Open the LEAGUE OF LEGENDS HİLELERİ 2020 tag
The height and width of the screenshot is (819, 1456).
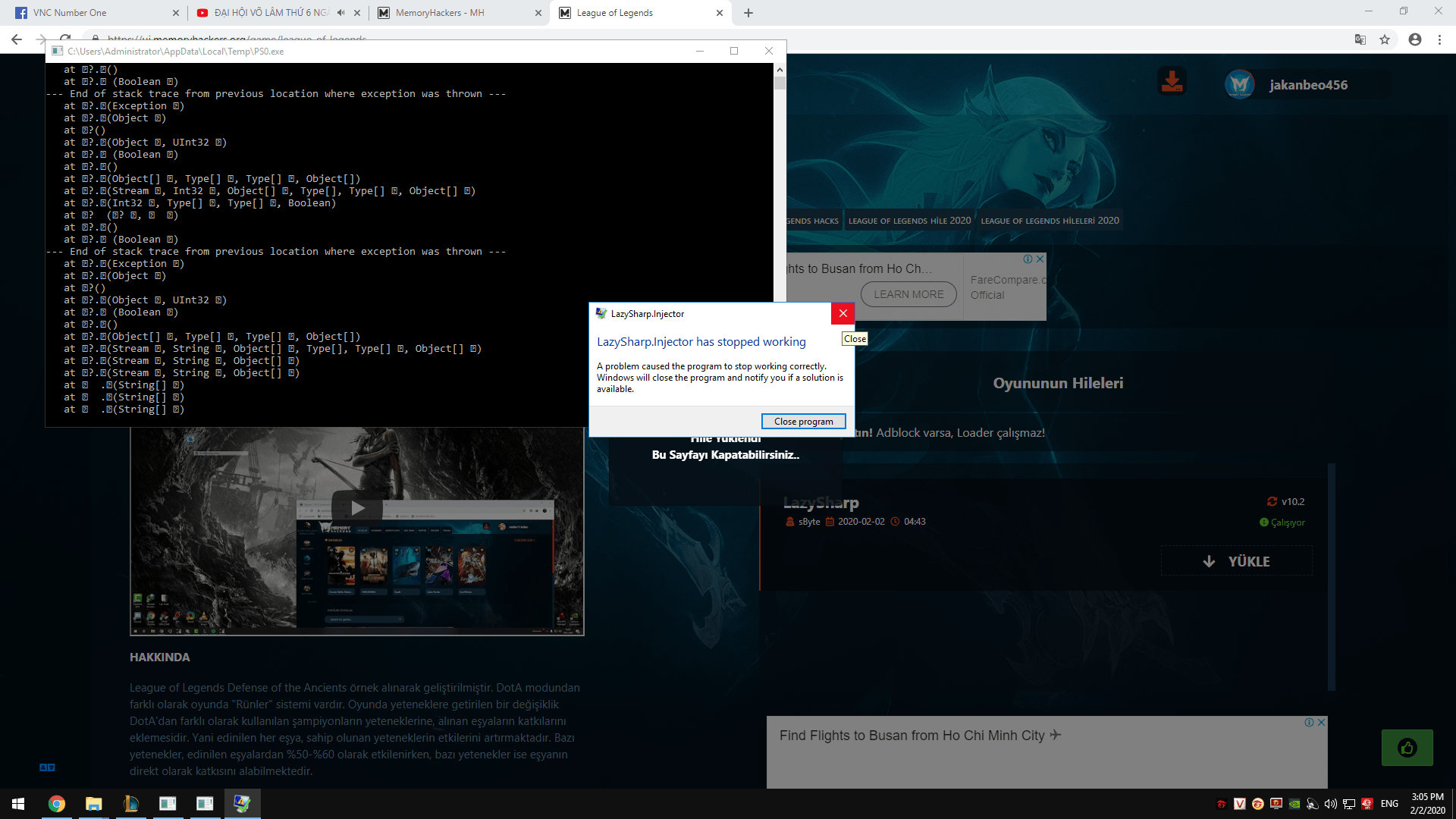[1050, 221]
